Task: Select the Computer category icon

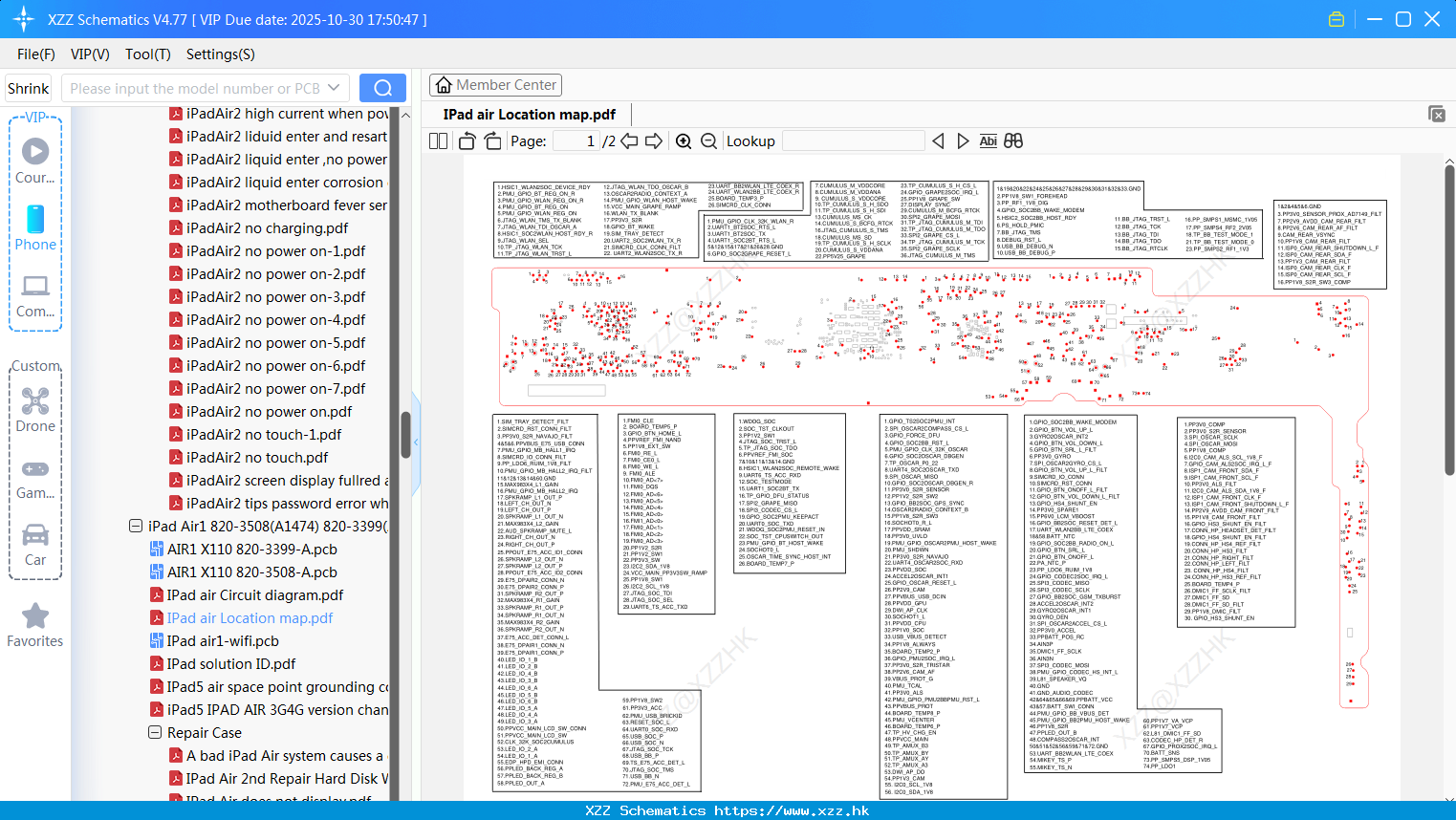Action: 35,295
